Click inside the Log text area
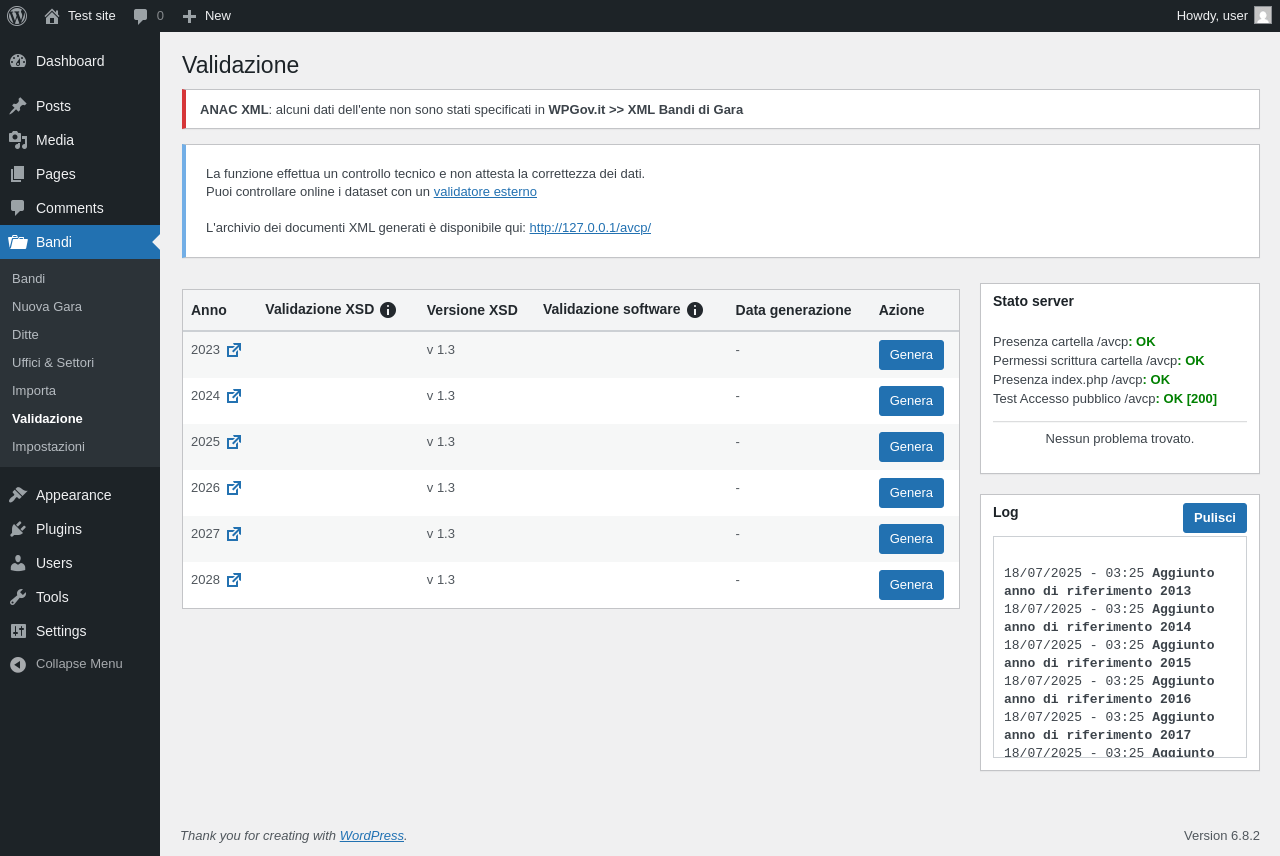 [x=1120, y=647]
